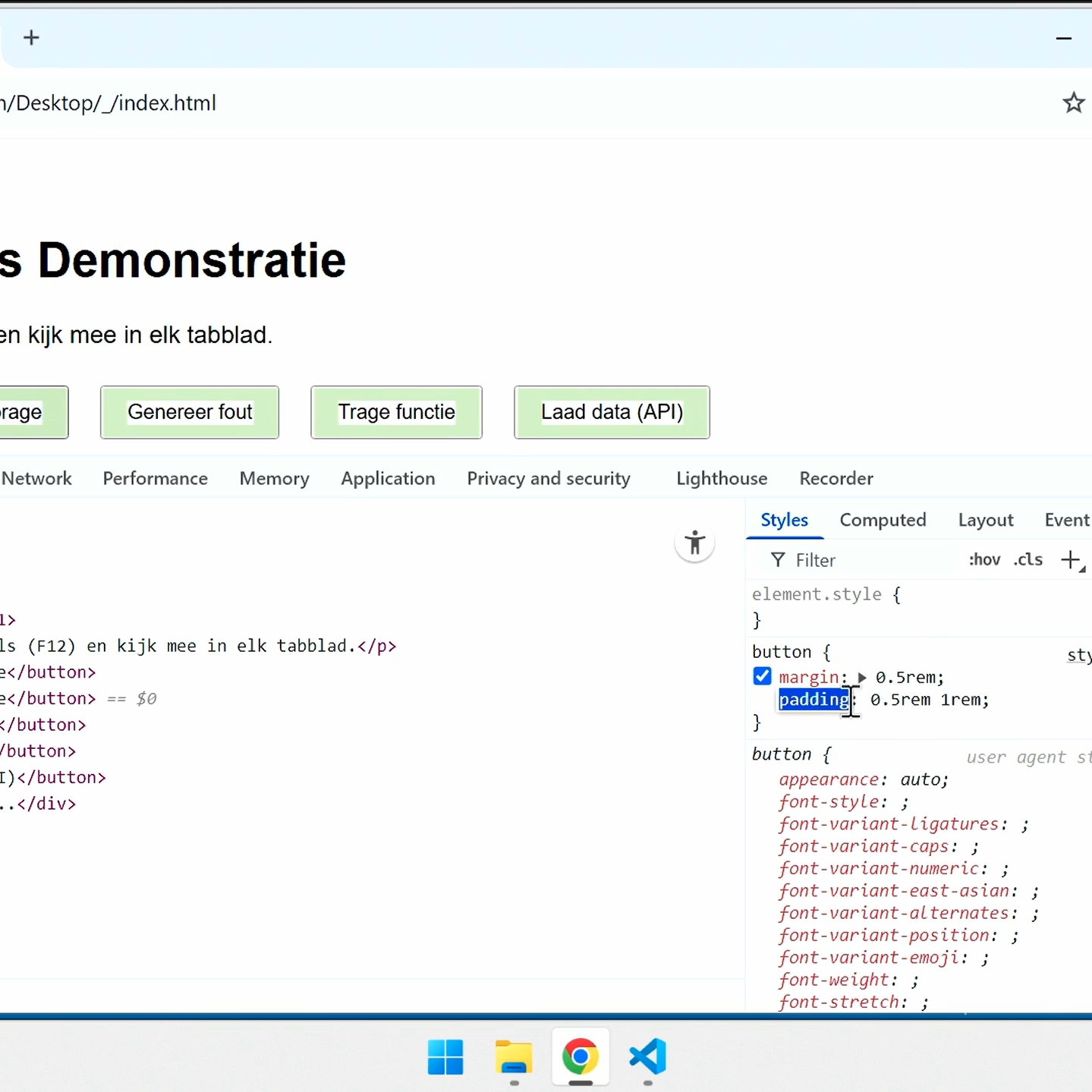
Task: Switch to the Computed tab
Action: 883,520
